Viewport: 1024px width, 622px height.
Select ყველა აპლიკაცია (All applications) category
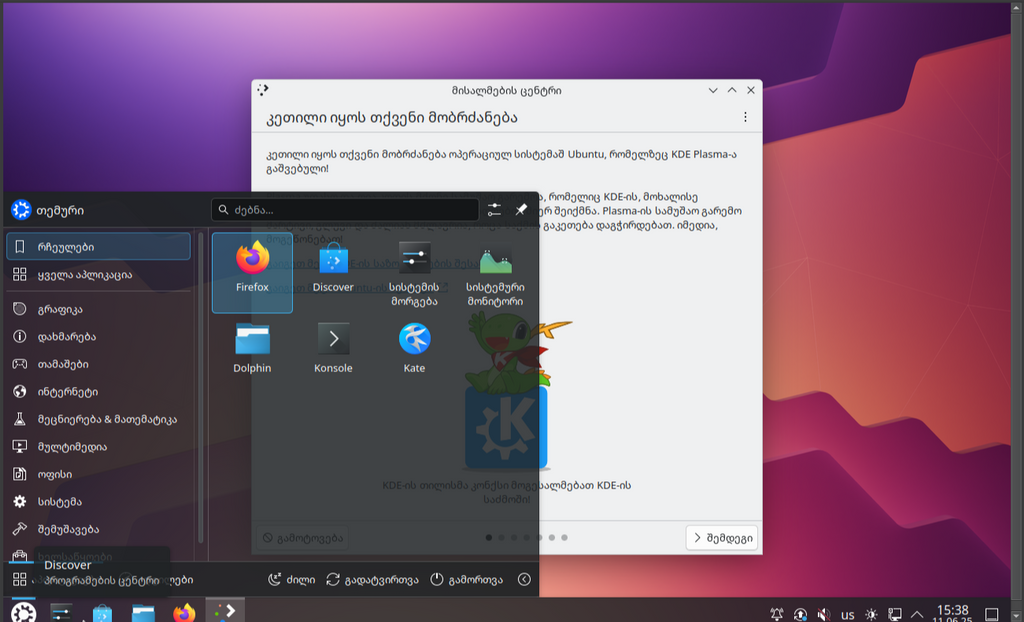tap(99, 274)
